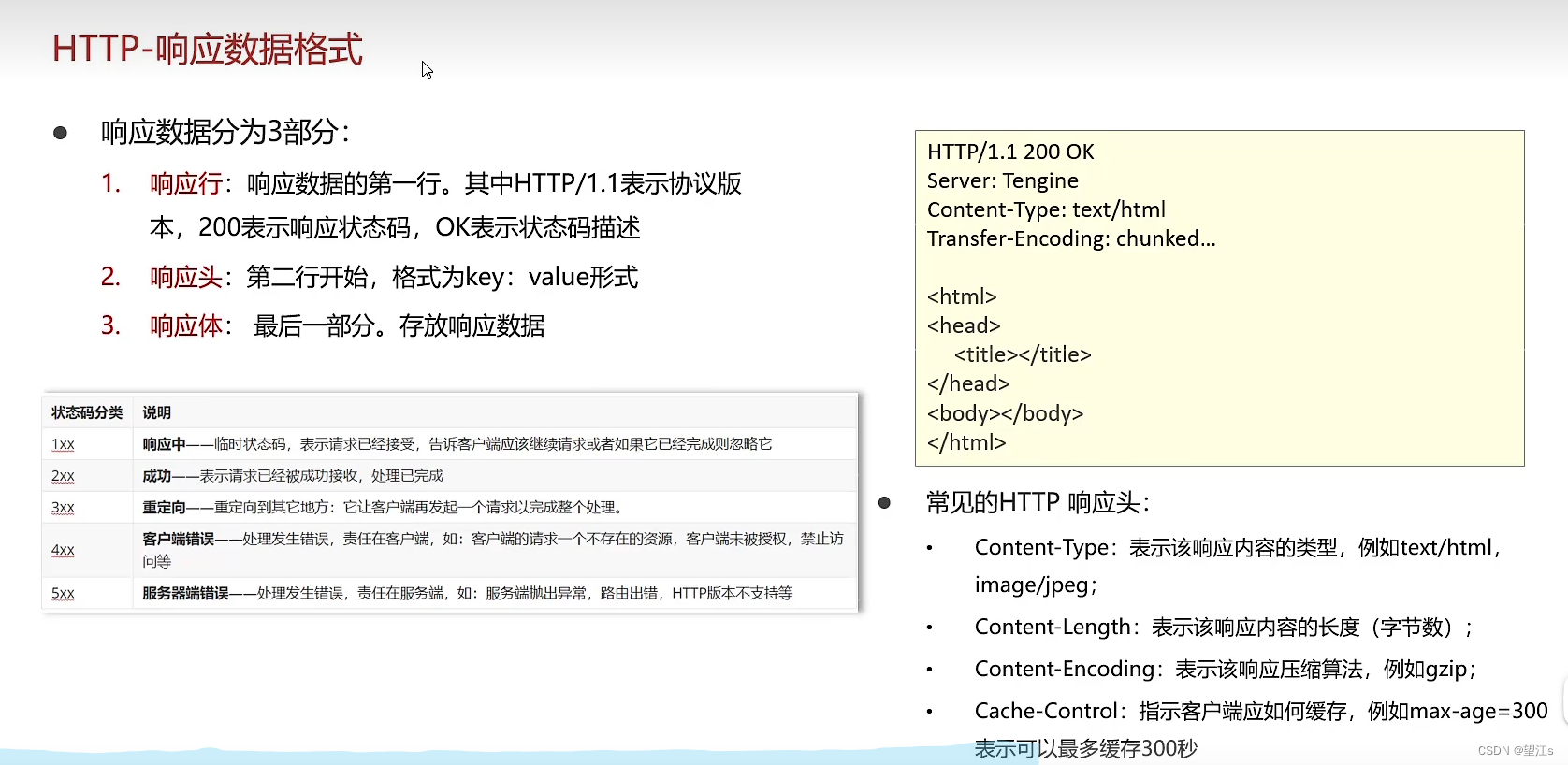The height and width of the screenshot is (765, 1568).
Task: Click the numbered marker '2.'
Action: pos(111,277)
